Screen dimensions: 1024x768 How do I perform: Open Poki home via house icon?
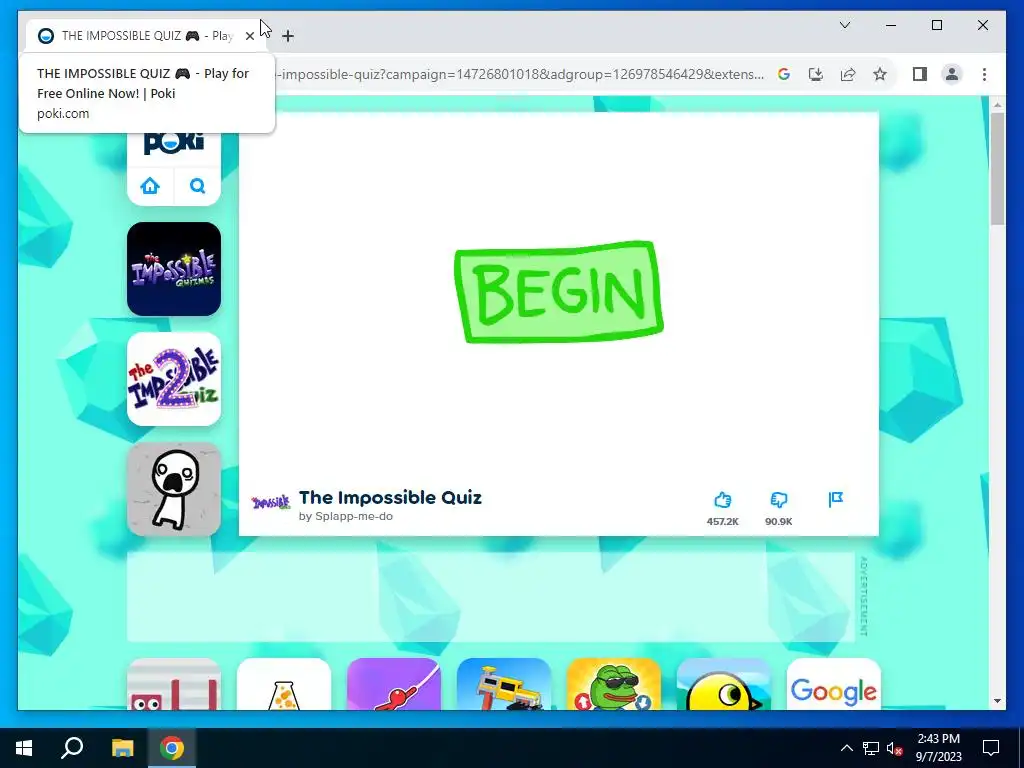pos(150,186)
